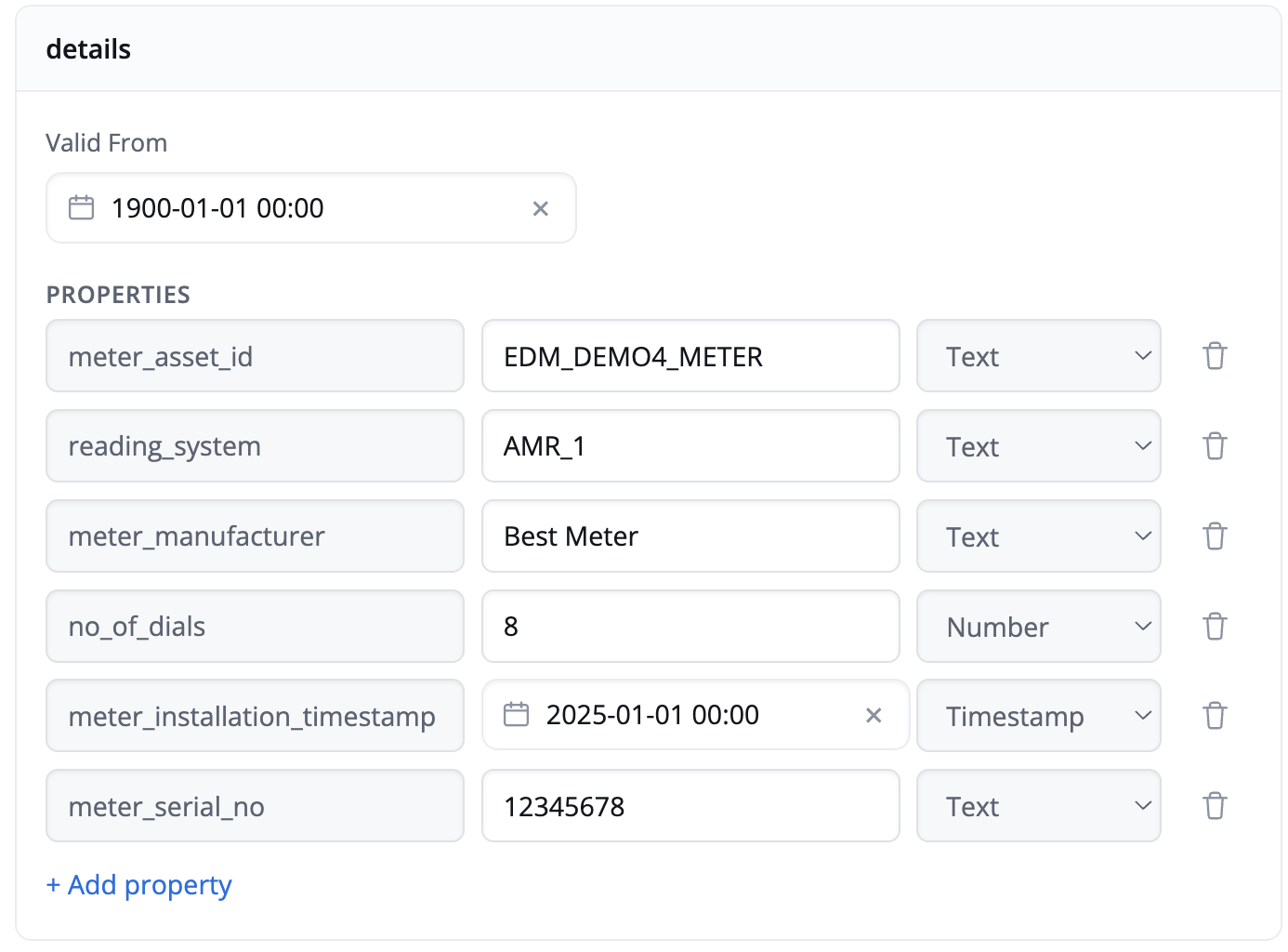Viewport: 1288px width, 952px height.
Task: Select the meter_installation_timestamp name field
Action: pyautogui.click(x=255, y=716)
